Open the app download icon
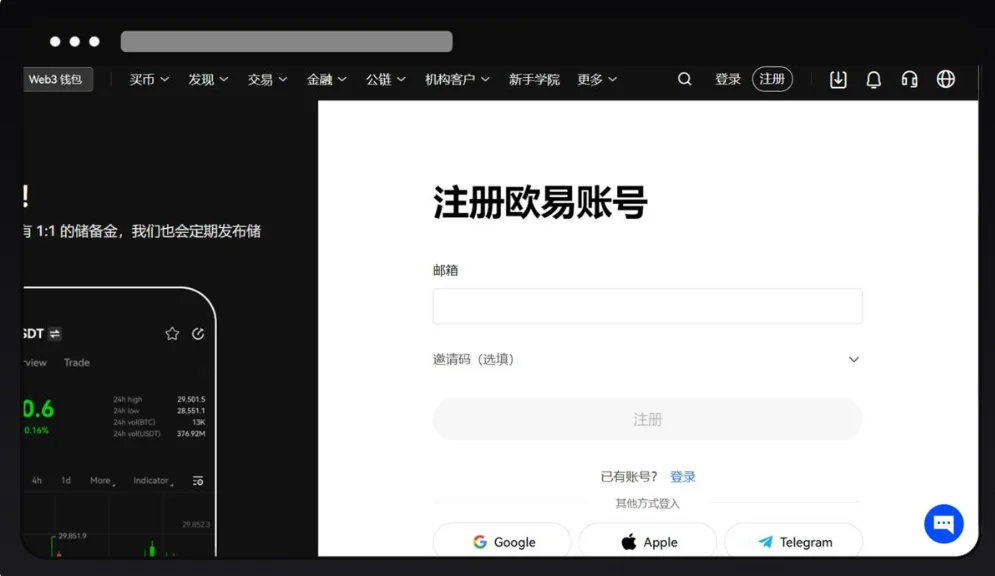The height and width of the screenshot is (576, 995). click(x=838, y=79)
